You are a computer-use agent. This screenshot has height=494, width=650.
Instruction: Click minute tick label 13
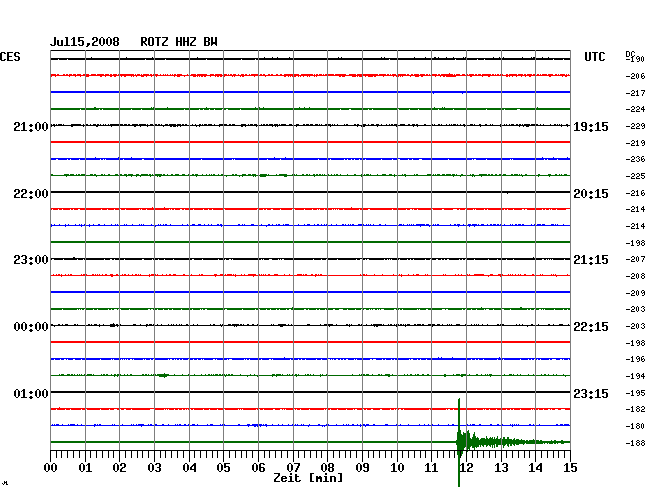pyautogui.click(x=501, y=468)
